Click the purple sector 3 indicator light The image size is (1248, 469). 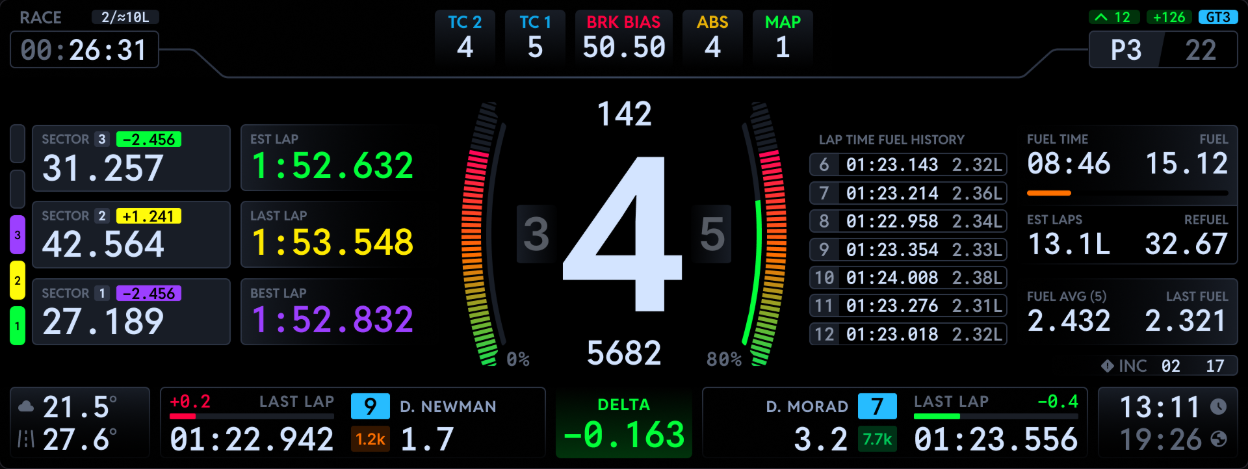(17, 238)
